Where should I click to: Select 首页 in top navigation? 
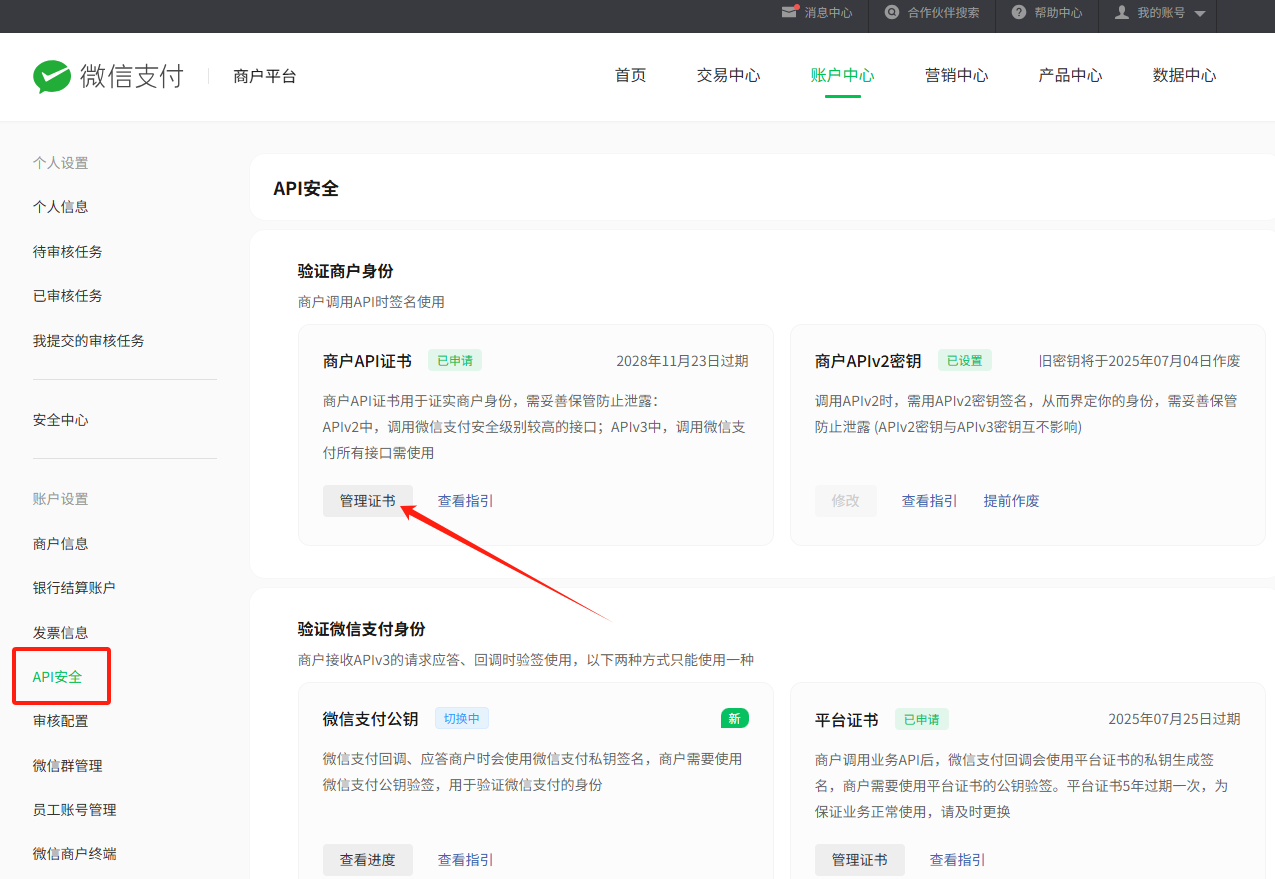(630, 76)
